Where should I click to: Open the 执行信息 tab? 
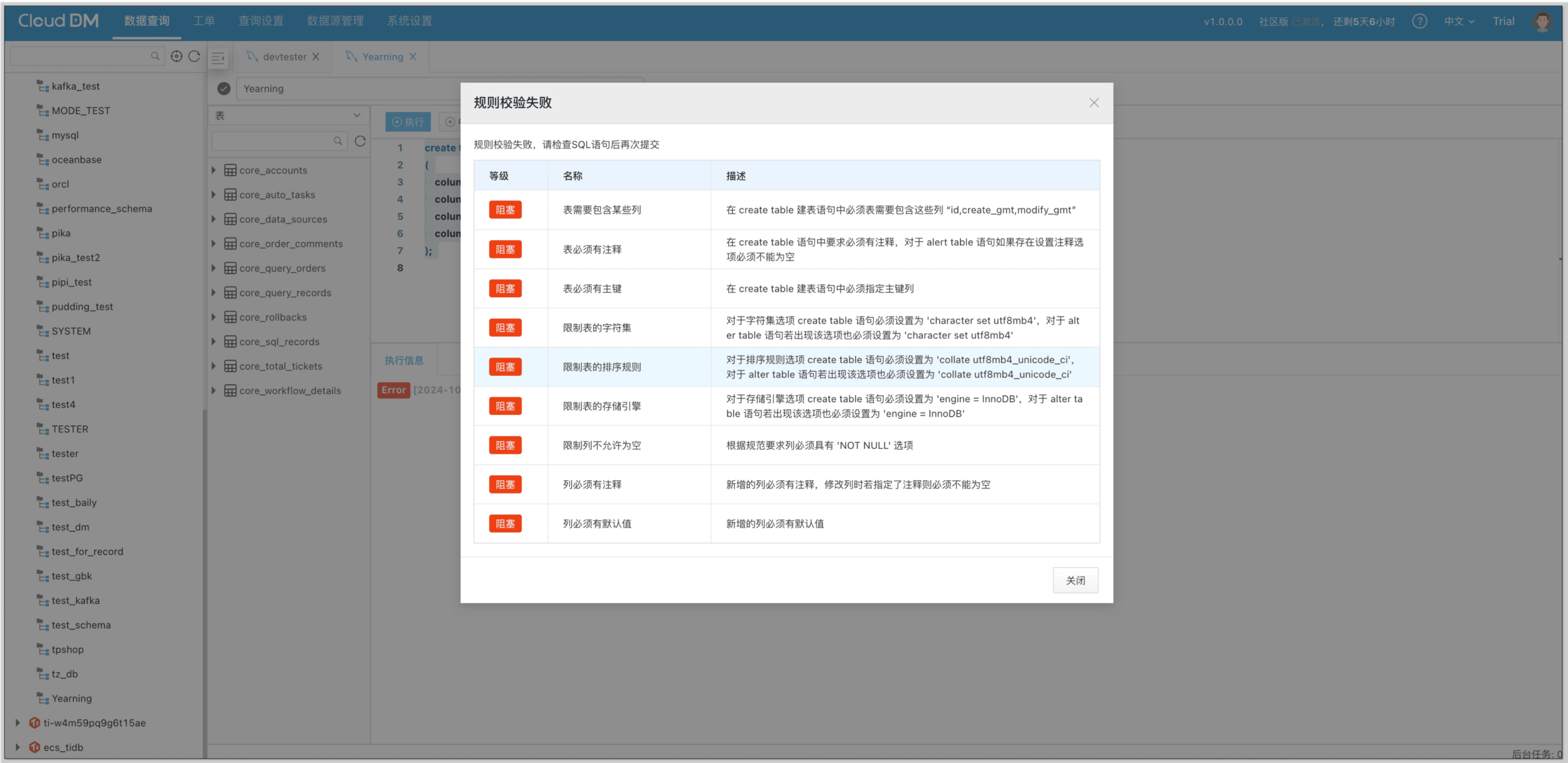[x=404, y=360]
